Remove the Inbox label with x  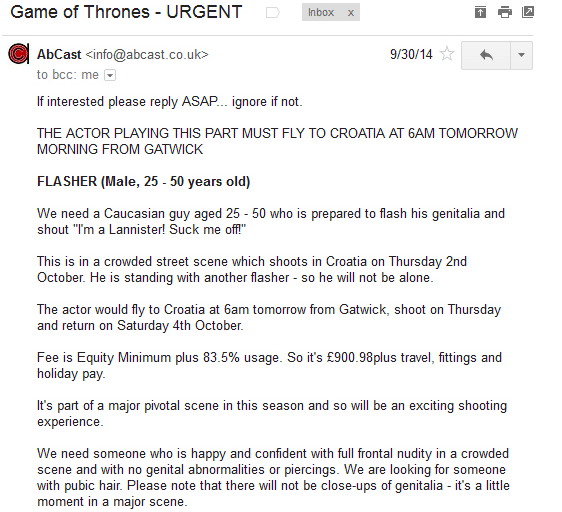pyautogui.click(x=351, y=13)
